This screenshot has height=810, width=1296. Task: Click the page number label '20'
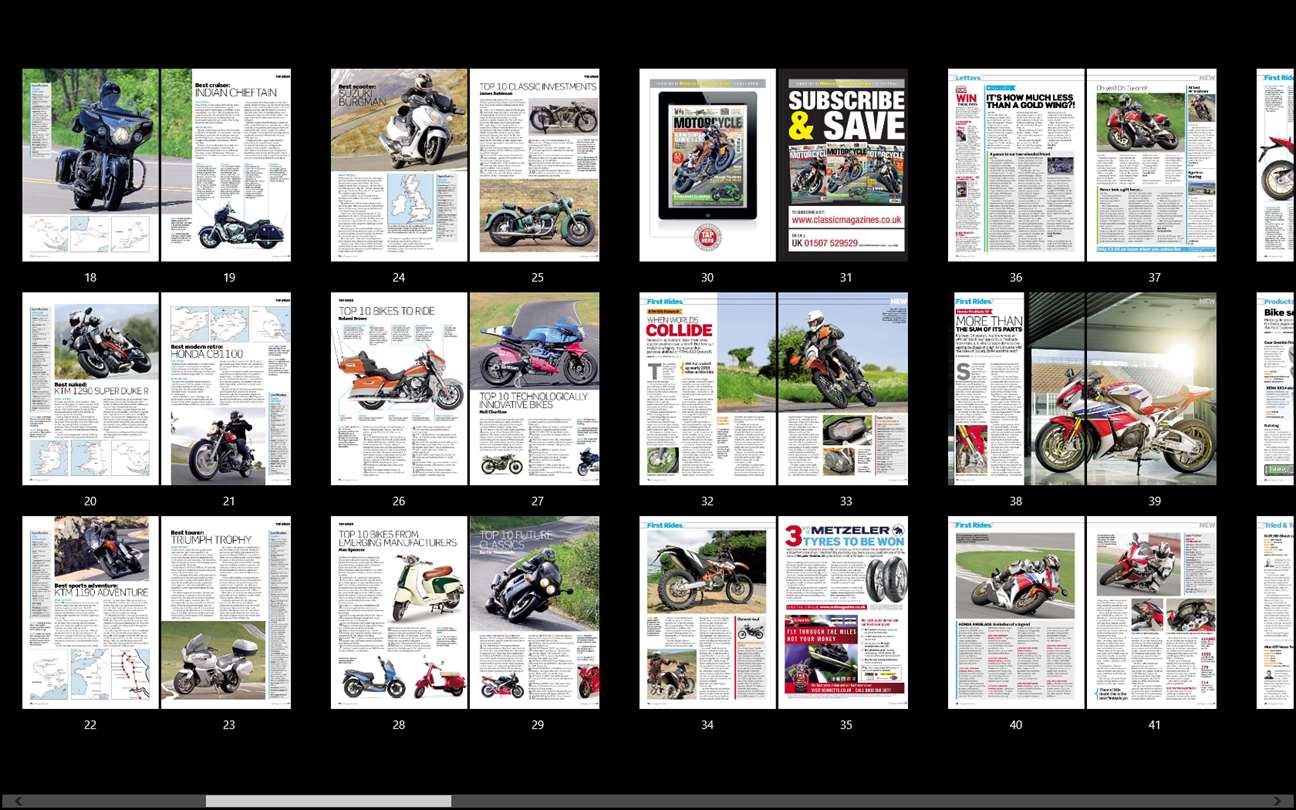point(91,501)
